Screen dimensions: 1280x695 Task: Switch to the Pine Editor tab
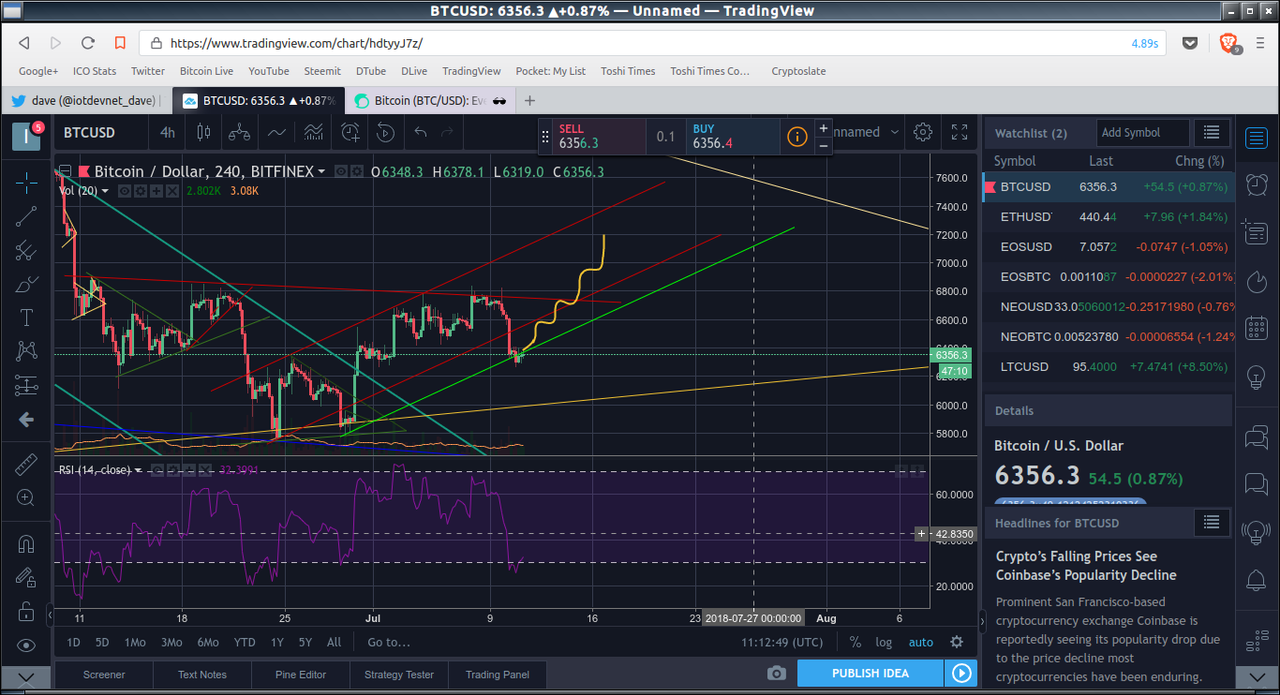pyautogui.click(x=301, y=674)
